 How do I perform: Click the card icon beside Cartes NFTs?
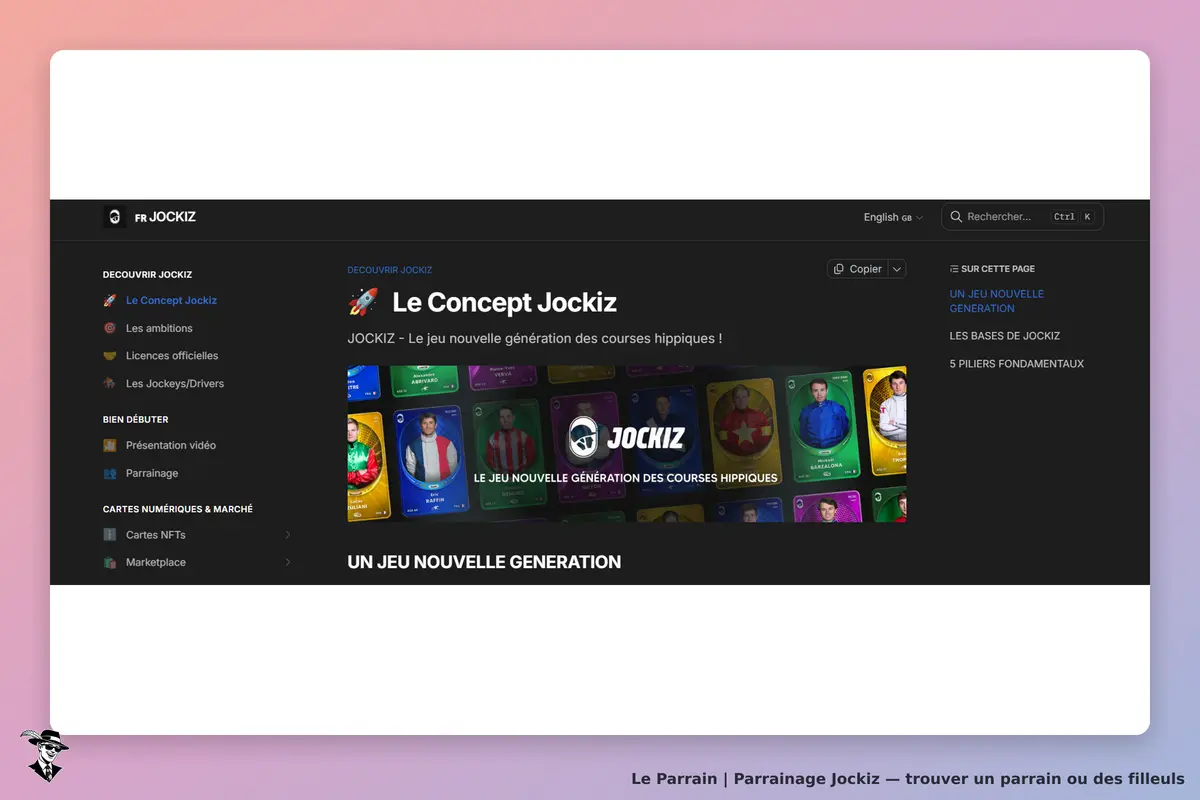click(x=110, y=535)
